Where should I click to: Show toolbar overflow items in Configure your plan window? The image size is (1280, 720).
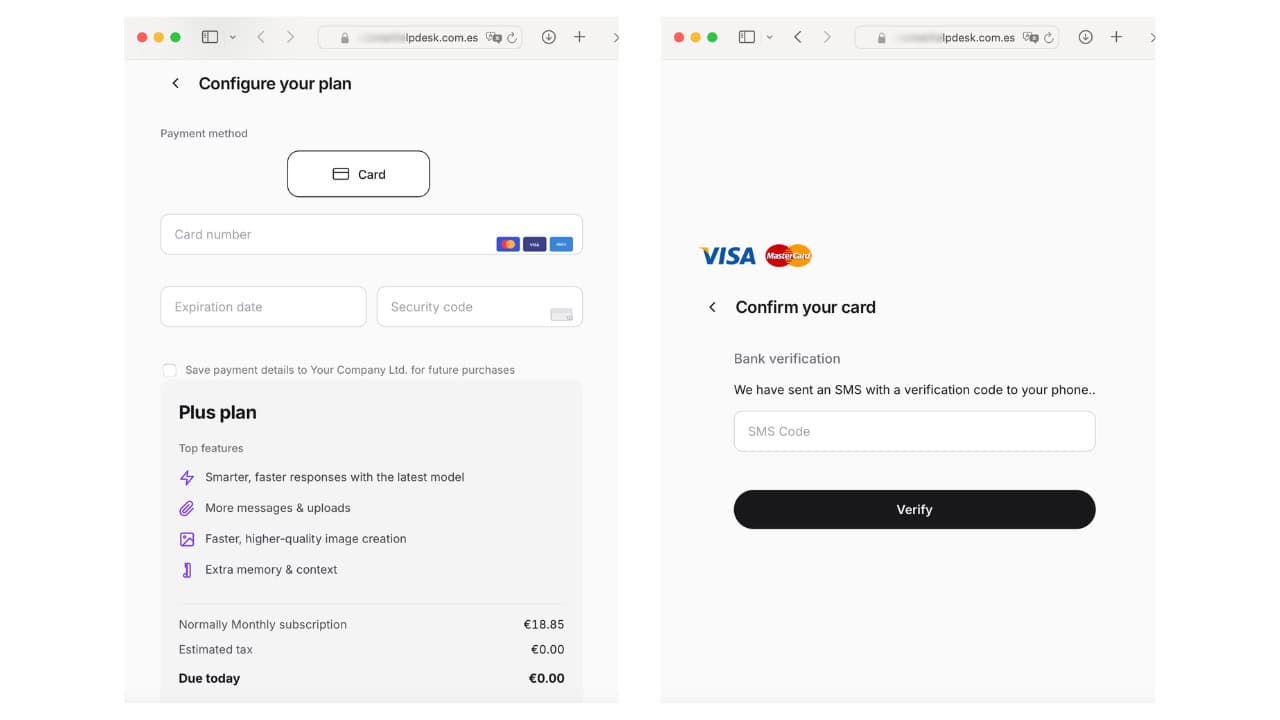(615, 37)
